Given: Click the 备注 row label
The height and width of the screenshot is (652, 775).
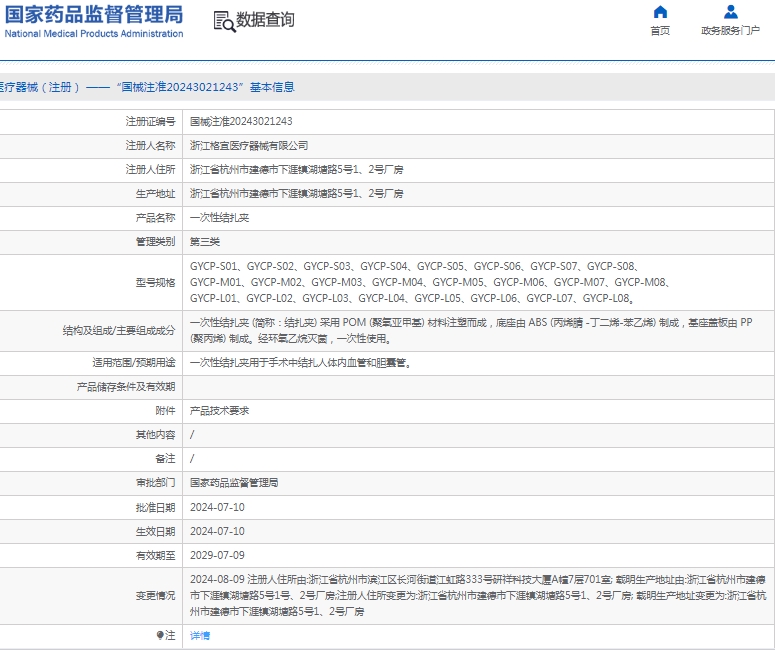Looking at the screenshot, I should (x=165, y=458).
